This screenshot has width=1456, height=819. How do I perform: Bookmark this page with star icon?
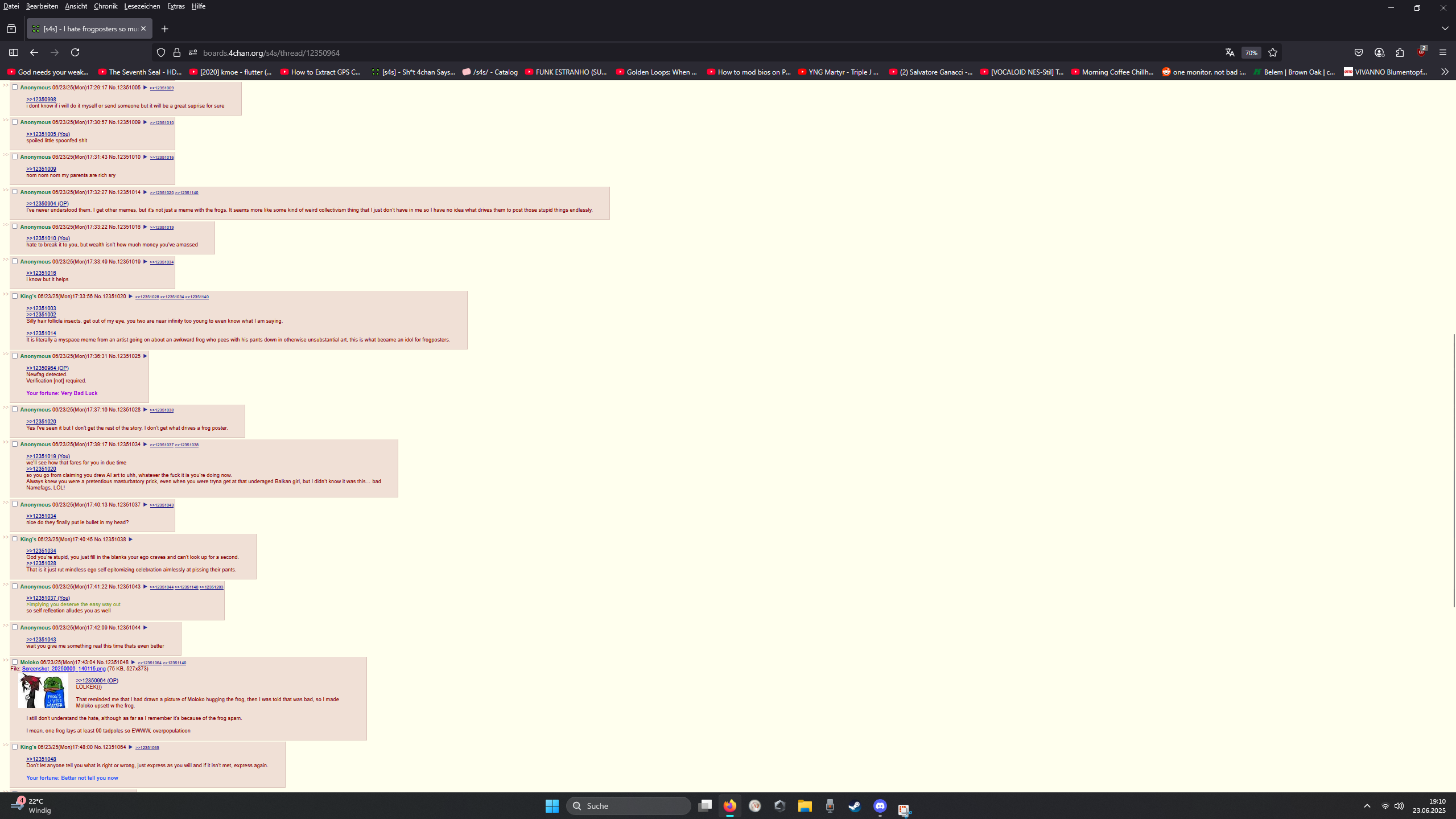1273,52
